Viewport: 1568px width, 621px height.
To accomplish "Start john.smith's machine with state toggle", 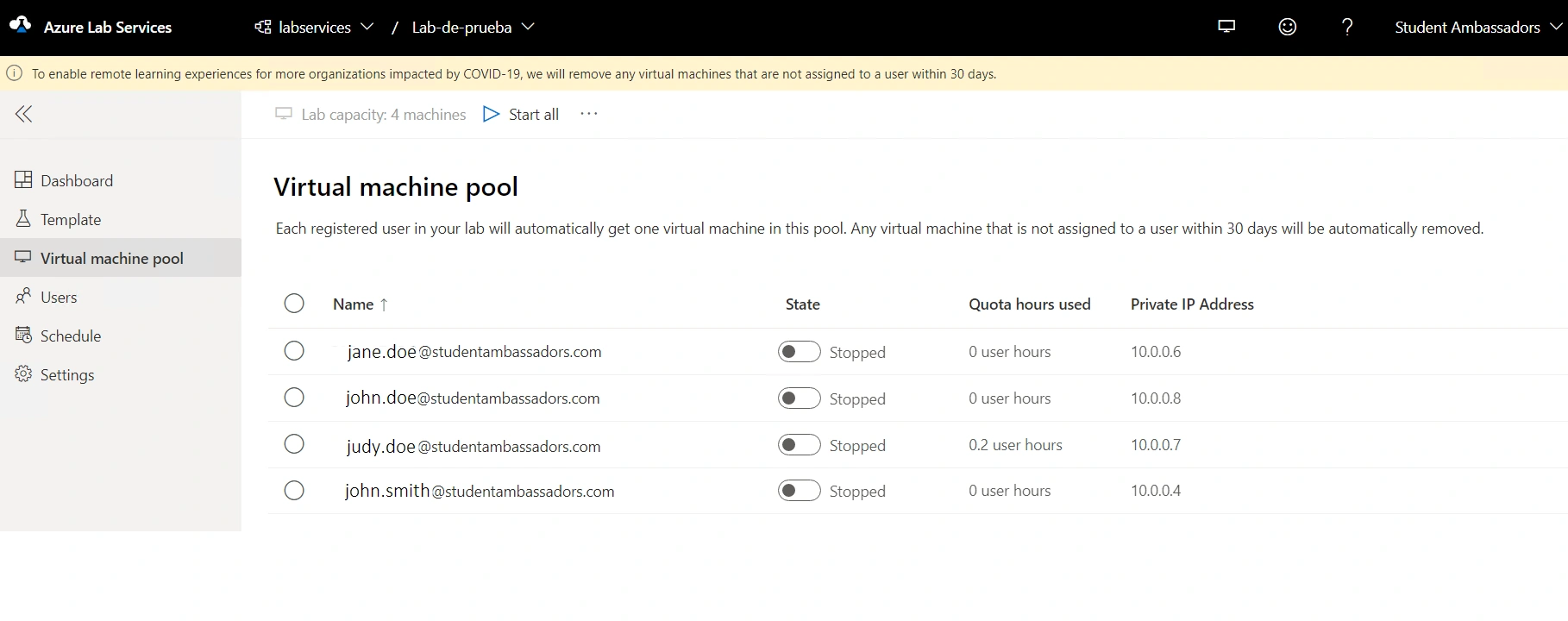I will (x=800, y=491).
